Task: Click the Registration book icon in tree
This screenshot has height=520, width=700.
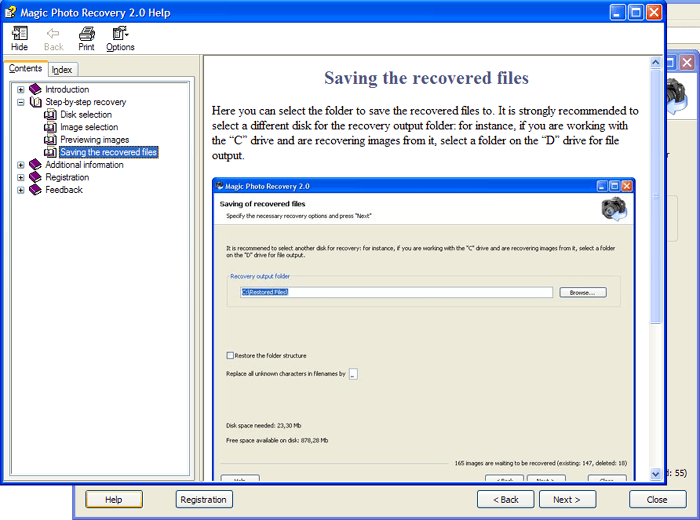Action: click(x=35, y=177)
